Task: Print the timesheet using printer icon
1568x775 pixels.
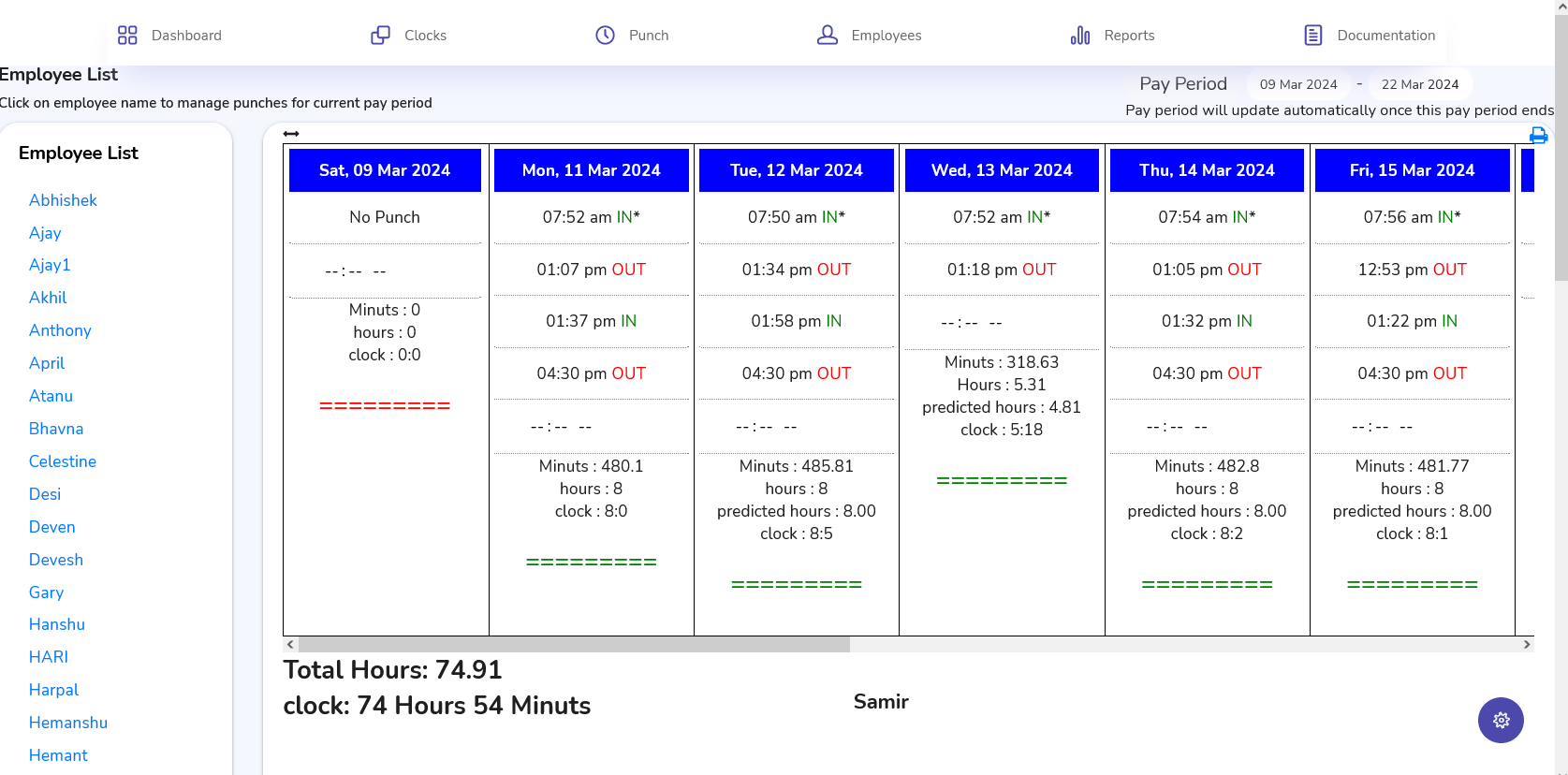Action: click(x=1538, y=136)
